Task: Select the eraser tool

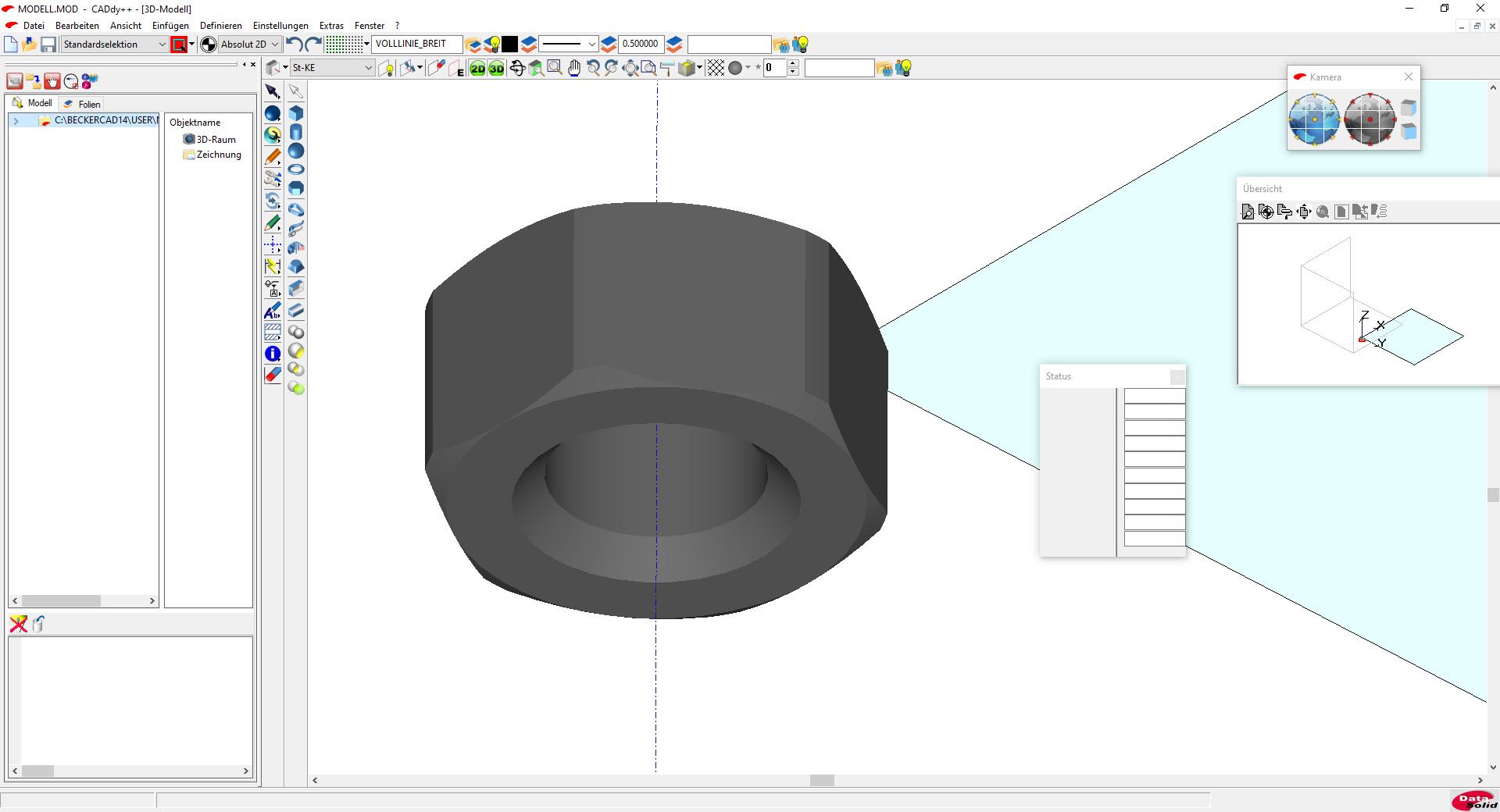Action: [273, 375]
